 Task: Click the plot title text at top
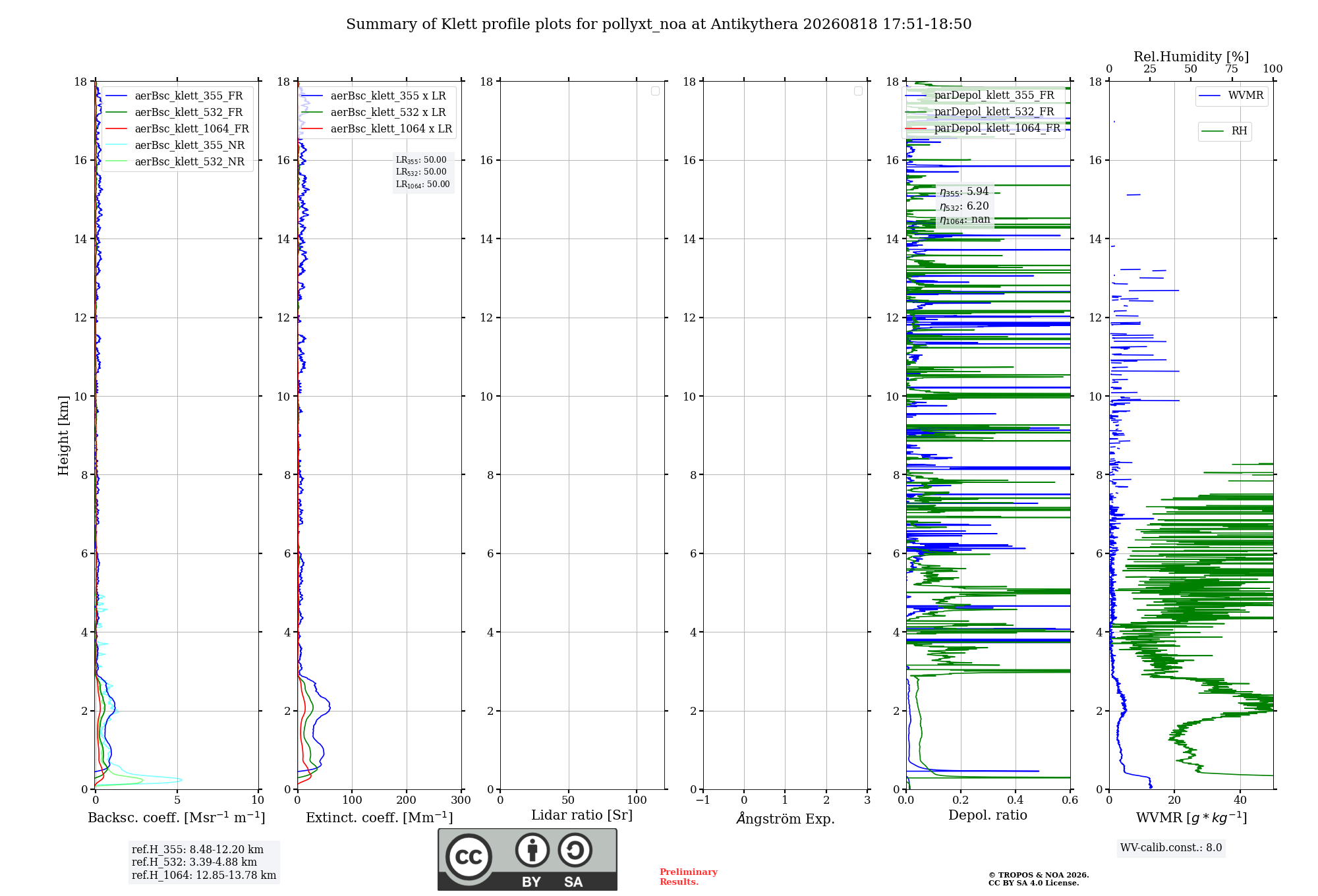[659, 24]
